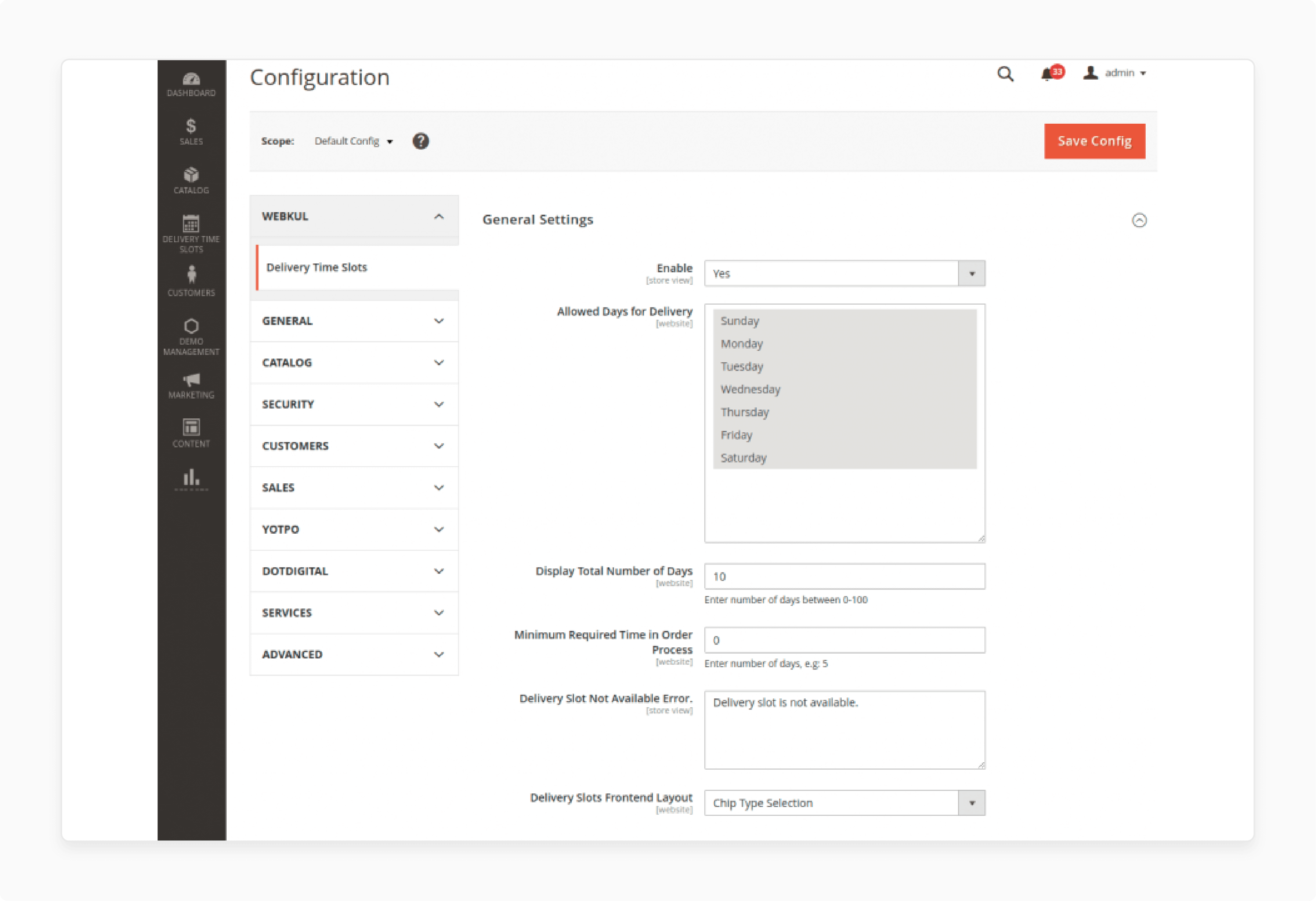Open Delivery Slots Frontend Layout dropdown
Image resolution: width=1316 pixels, height=901 pixels.
point(844,803)
